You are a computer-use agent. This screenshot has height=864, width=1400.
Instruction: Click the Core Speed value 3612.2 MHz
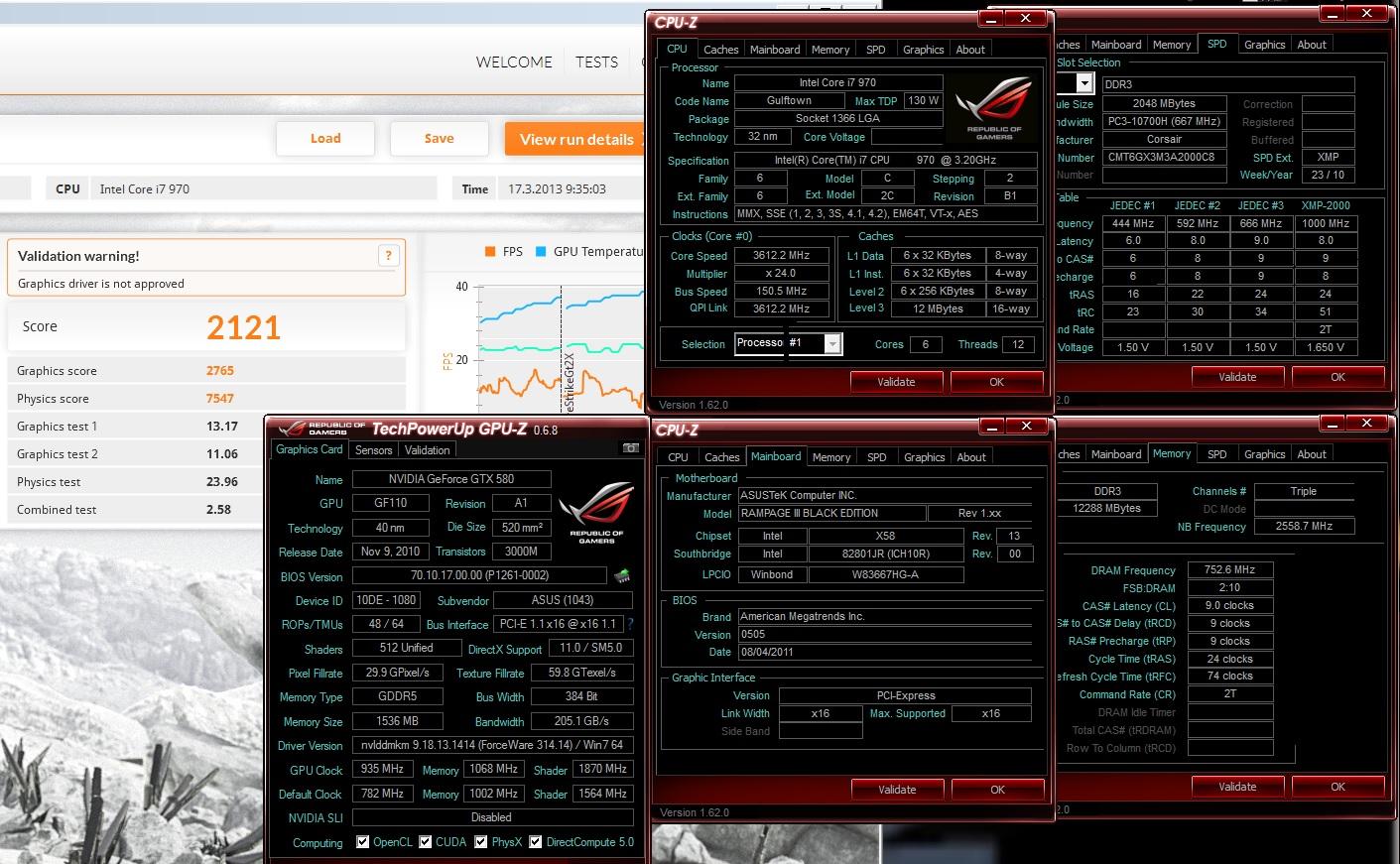click(x=782, y=255)
